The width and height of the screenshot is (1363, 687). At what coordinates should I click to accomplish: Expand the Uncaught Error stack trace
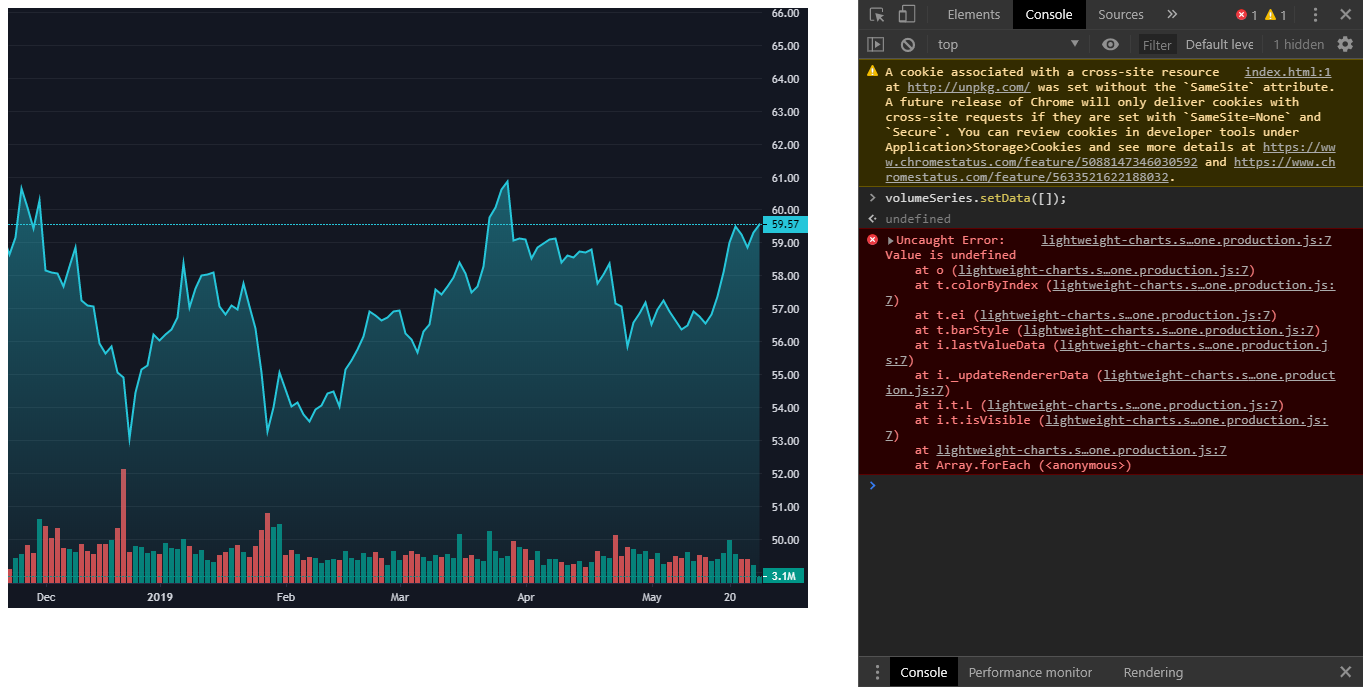[x=892, y=239]
